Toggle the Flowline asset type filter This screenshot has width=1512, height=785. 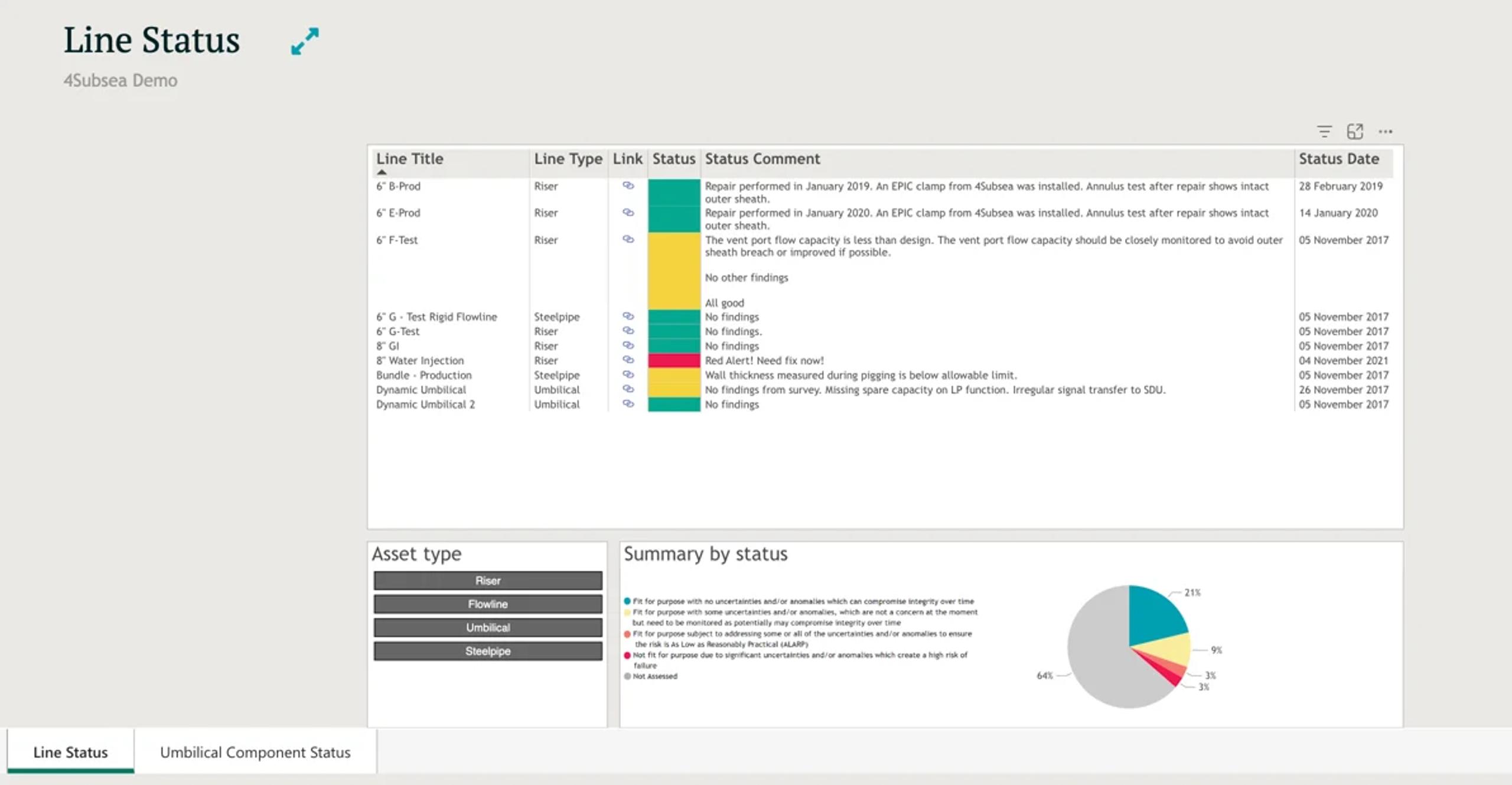[x=488, y=604]
